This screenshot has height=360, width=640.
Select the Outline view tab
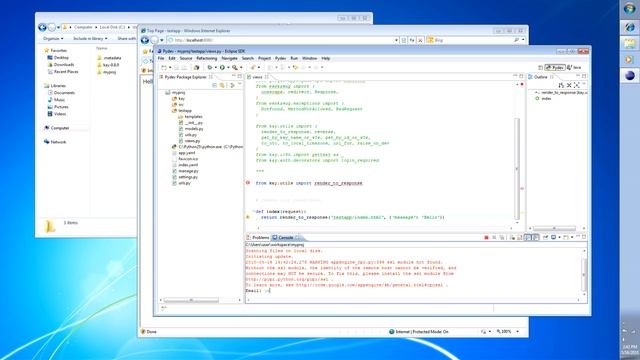(x=541, y=77)
